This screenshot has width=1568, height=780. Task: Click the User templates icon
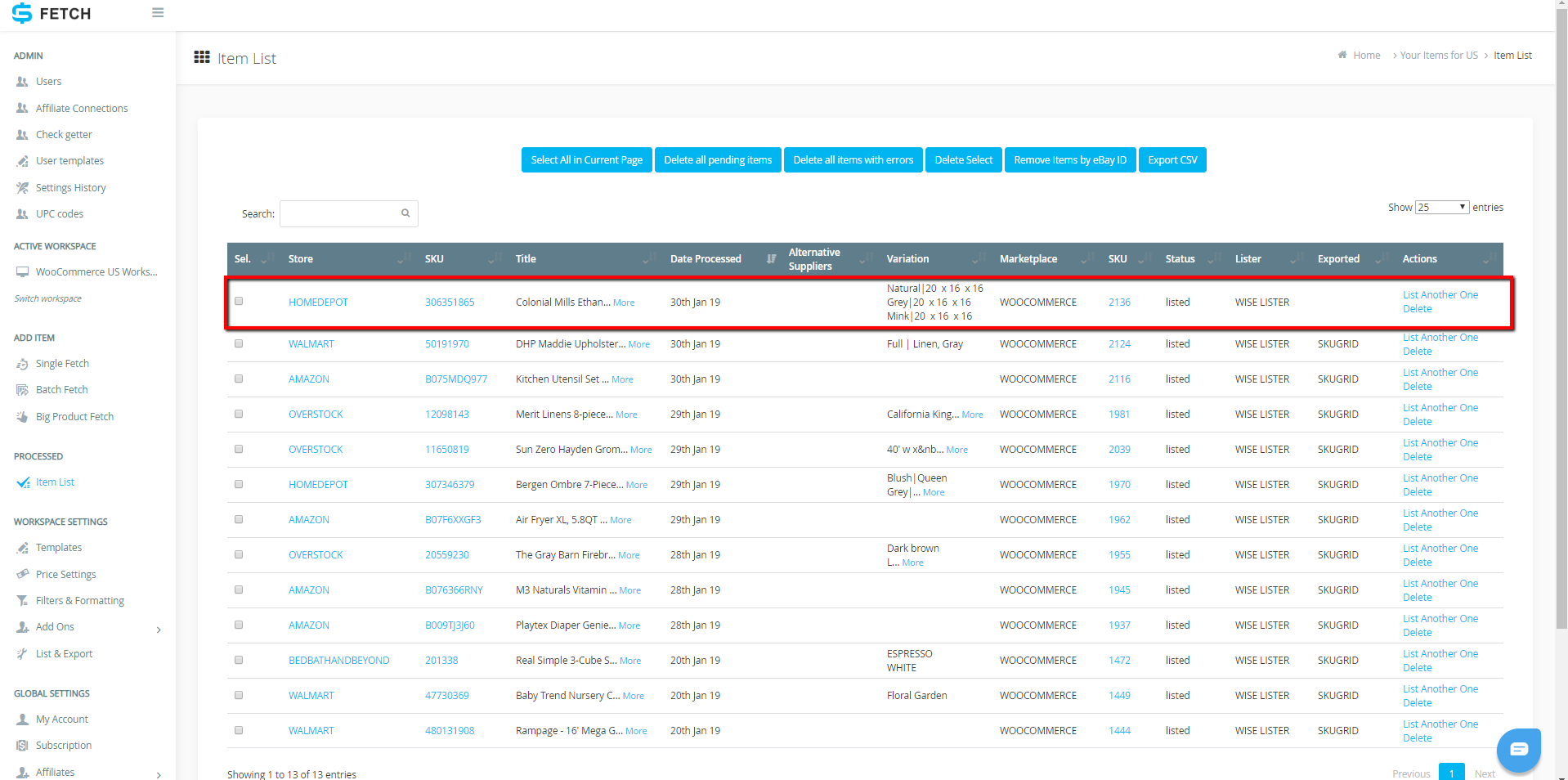22,161
